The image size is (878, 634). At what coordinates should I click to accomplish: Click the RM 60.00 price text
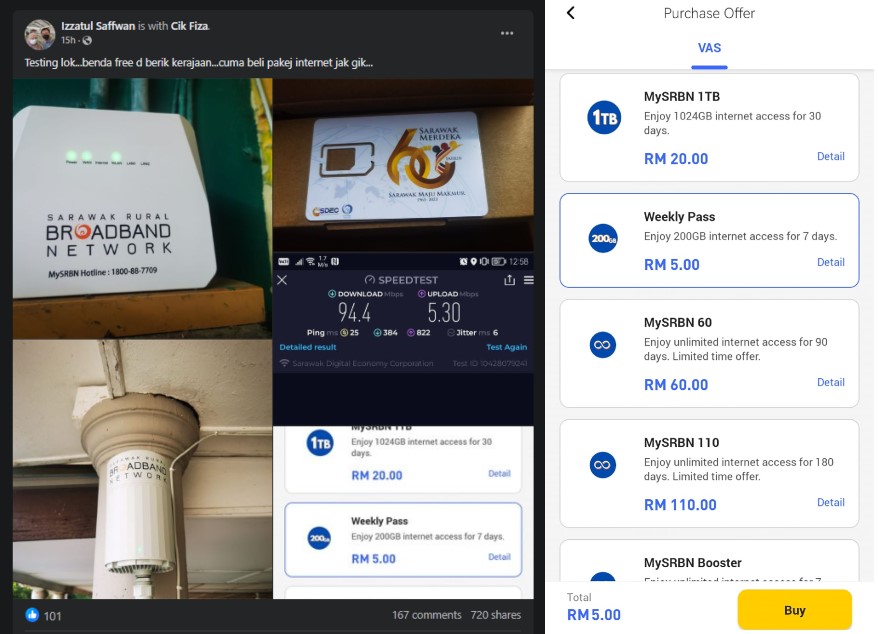[676, 385]
